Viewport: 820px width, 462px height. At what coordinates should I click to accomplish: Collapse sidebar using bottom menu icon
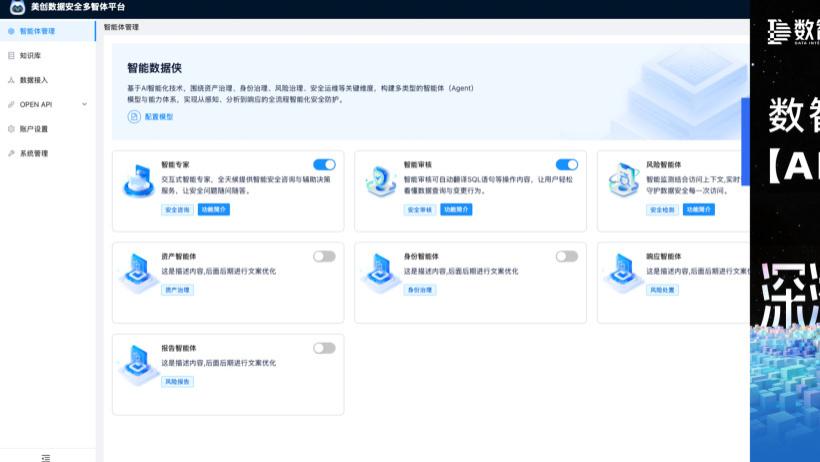coord(45,458)
